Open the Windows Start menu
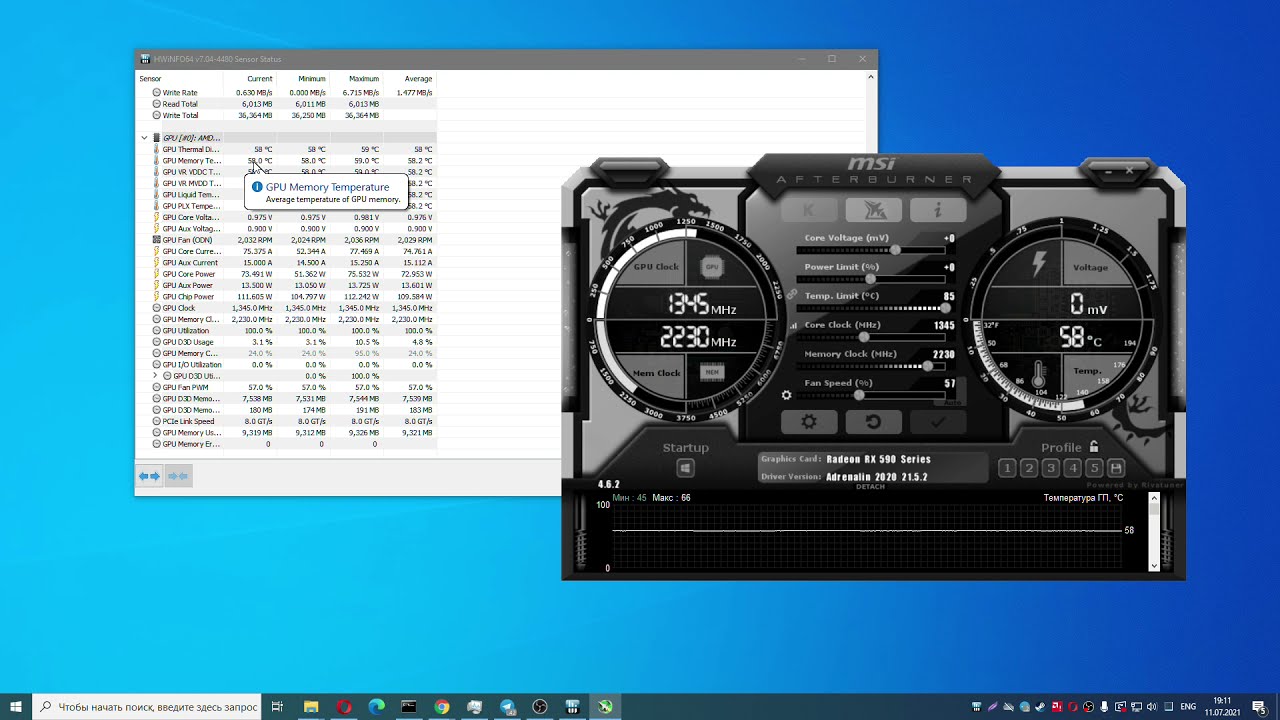1280x720 pixels. pos(15,707)
